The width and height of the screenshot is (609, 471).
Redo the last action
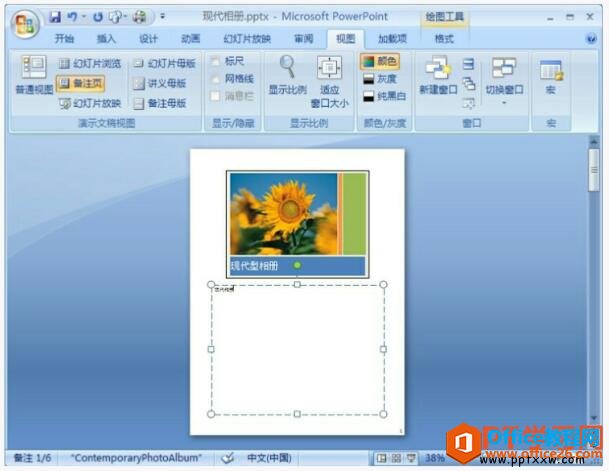click(98, 17)
